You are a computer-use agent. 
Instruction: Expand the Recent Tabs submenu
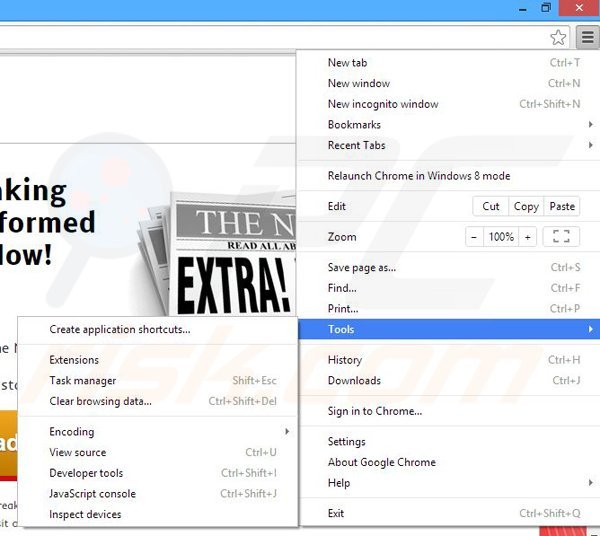click(449, 145)
